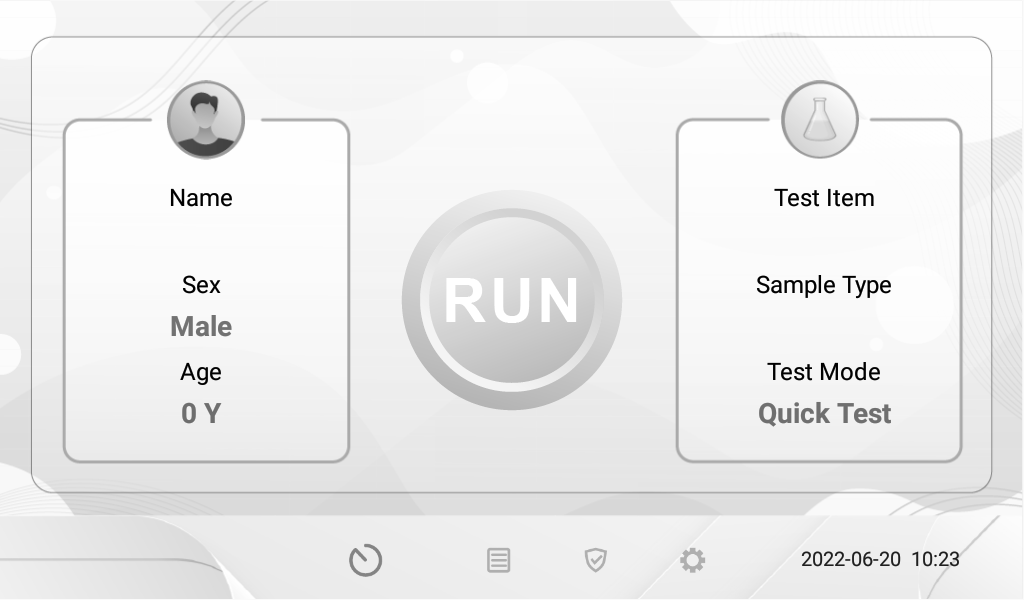
Task: Click the 10:23 clock display
Action: tap(935, 560)
